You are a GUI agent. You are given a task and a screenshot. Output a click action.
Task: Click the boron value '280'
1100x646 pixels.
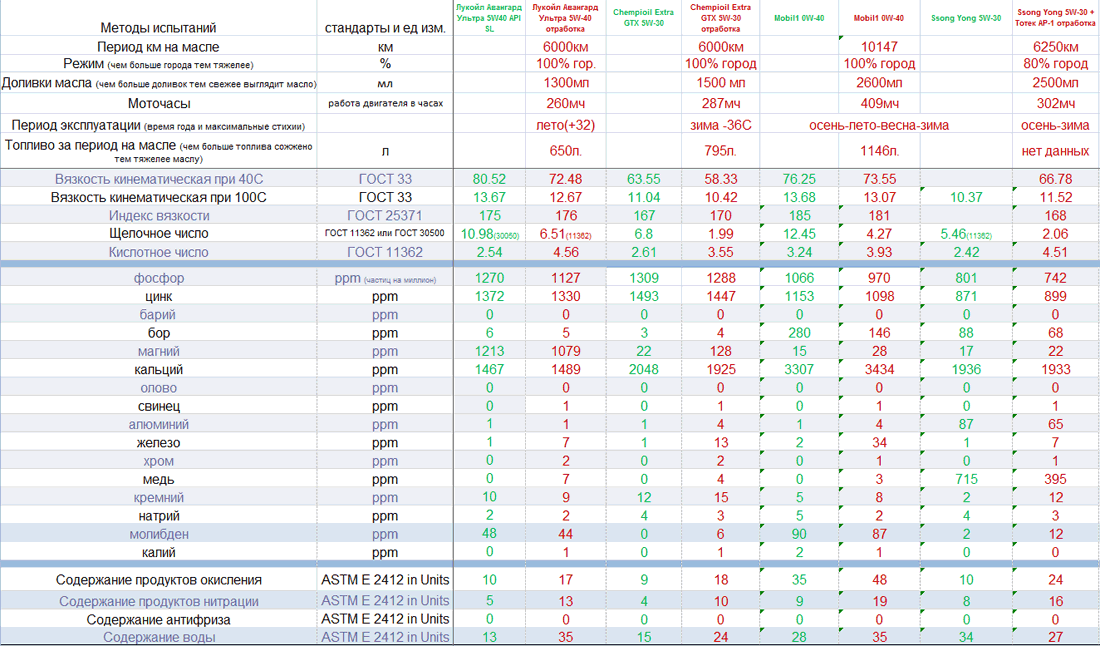pos(799,333)
